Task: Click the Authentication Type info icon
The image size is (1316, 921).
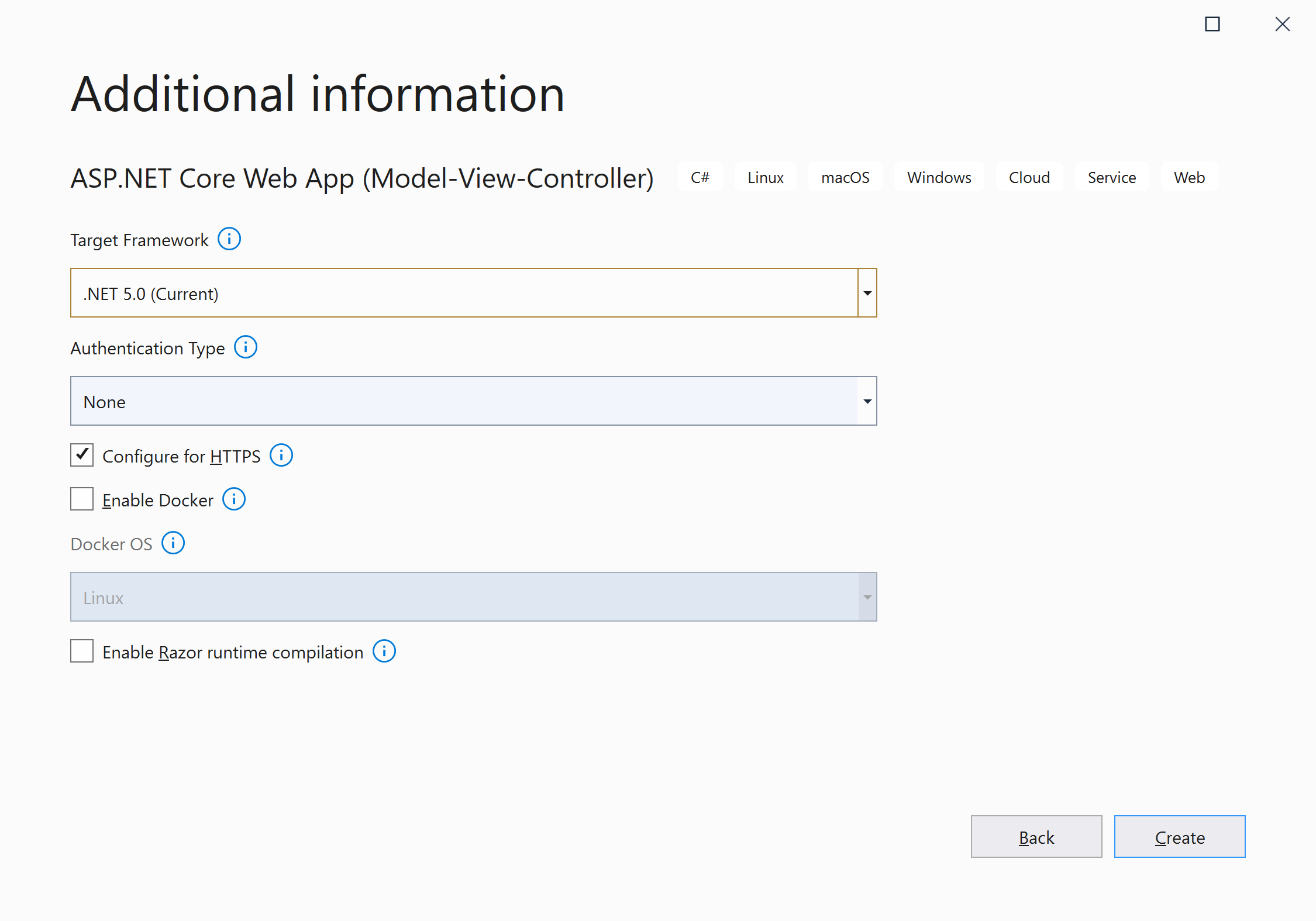Action: [246, 347]
